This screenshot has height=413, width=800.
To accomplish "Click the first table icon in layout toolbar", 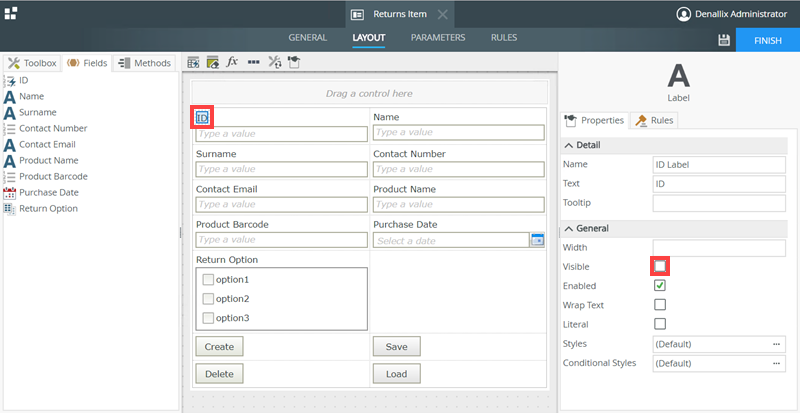I will coord(194,62).
